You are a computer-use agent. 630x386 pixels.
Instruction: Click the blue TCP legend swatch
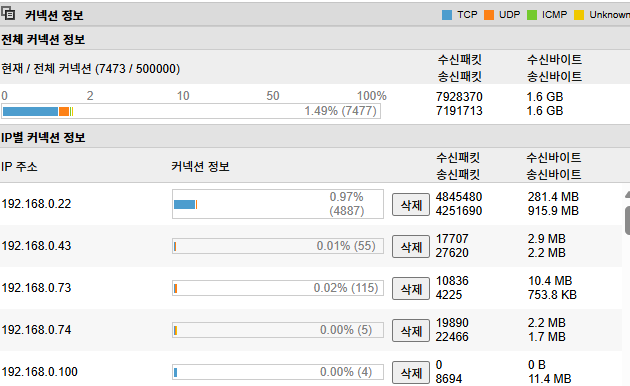pos(447,15)
